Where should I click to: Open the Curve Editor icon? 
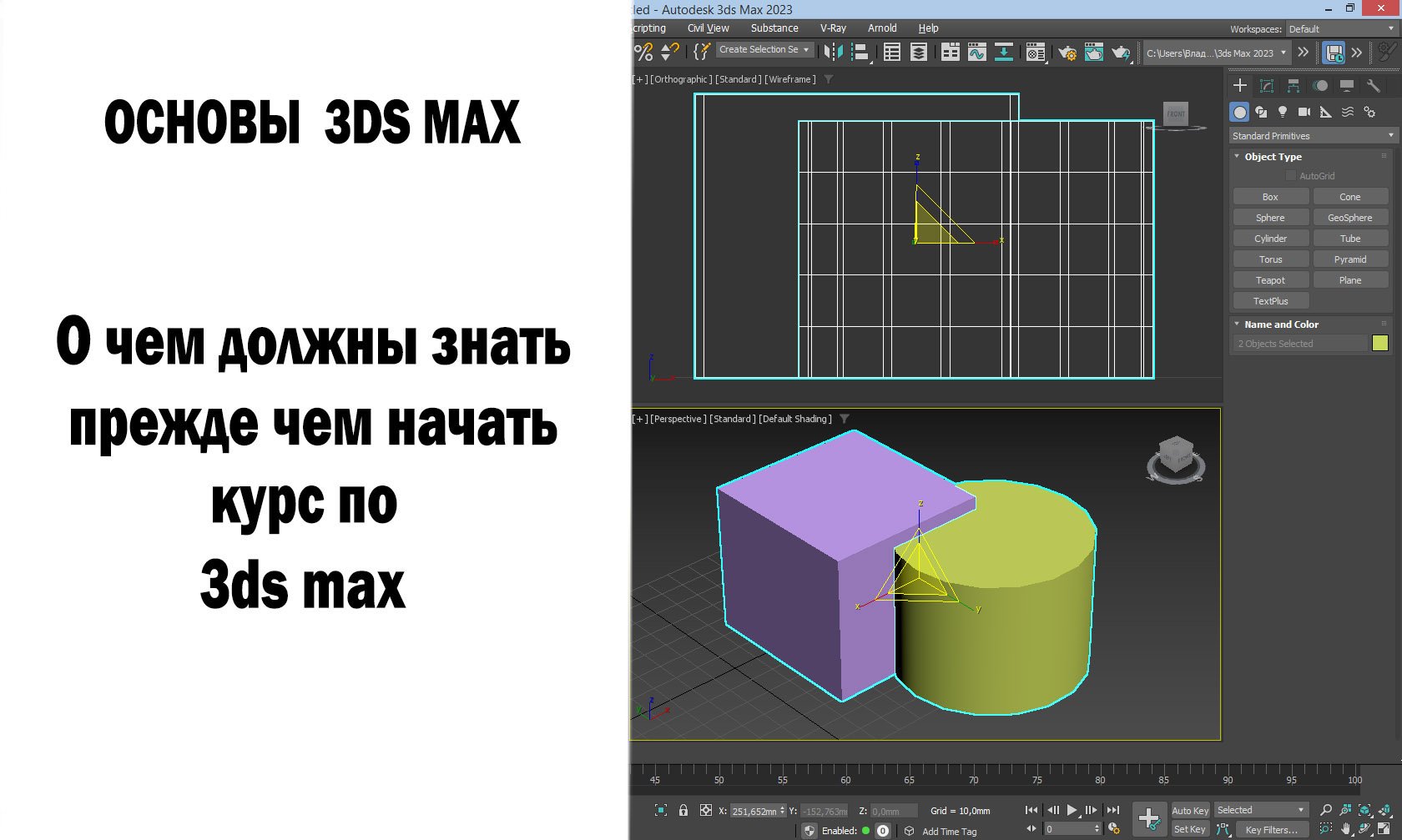[977, 53]
